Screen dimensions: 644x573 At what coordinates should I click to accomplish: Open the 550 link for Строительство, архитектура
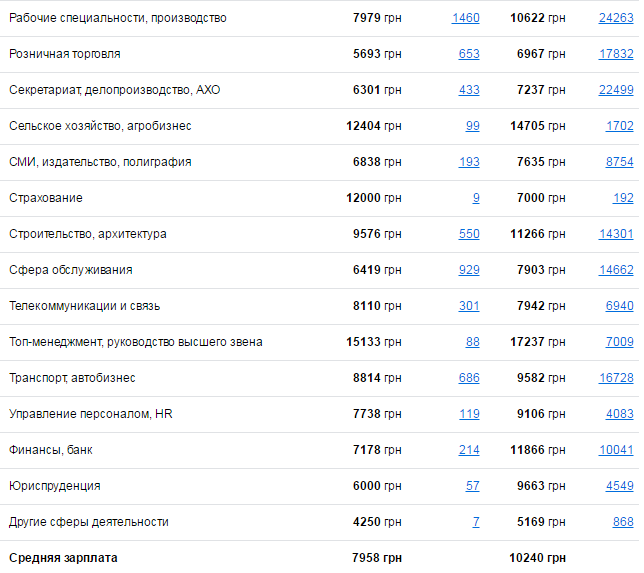pyautogui.click(x=468, y=234)
